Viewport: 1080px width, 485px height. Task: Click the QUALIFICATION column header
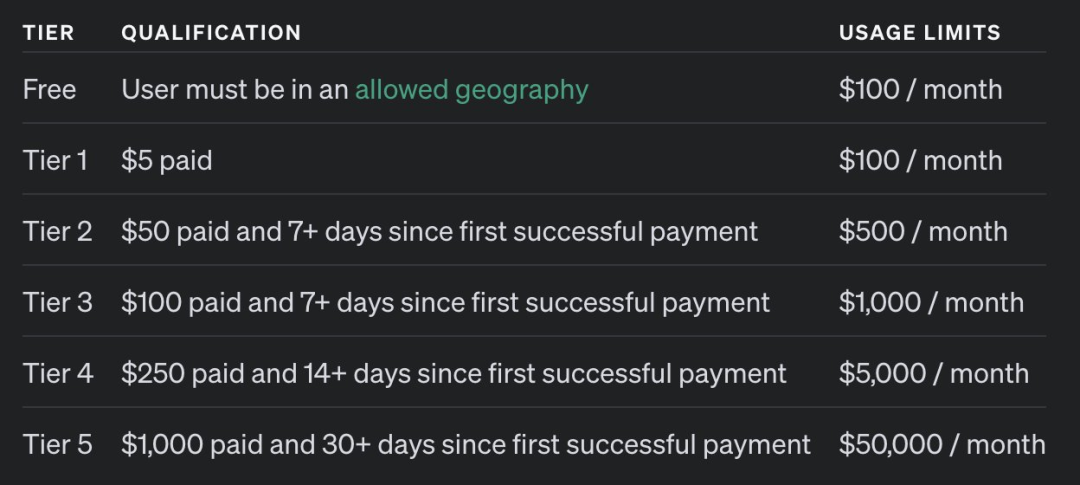211,33
